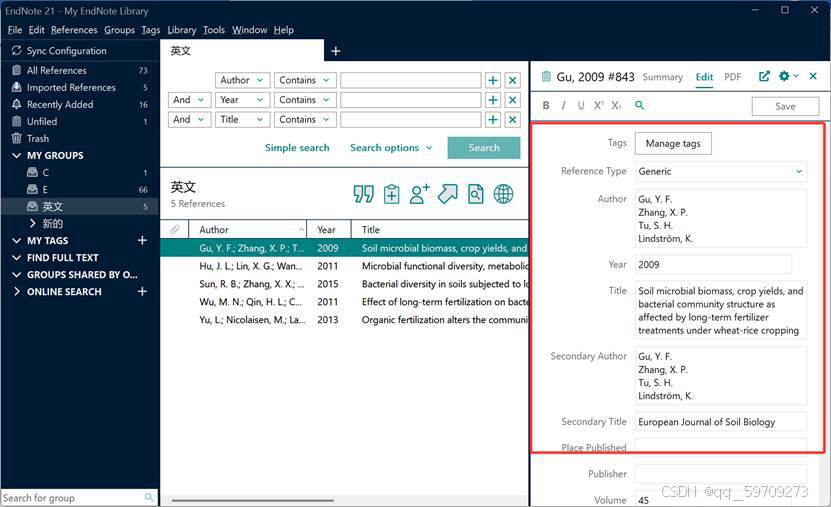Open the Reference Type dropdown
This screenshot has height=507, width=831.
point(721,172)
